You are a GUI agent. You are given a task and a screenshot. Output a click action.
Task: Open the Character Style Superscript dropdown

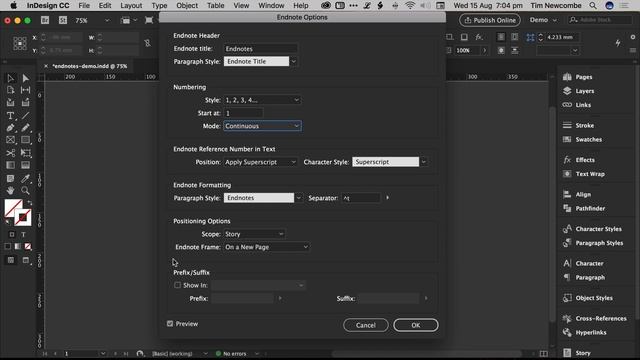423,162
